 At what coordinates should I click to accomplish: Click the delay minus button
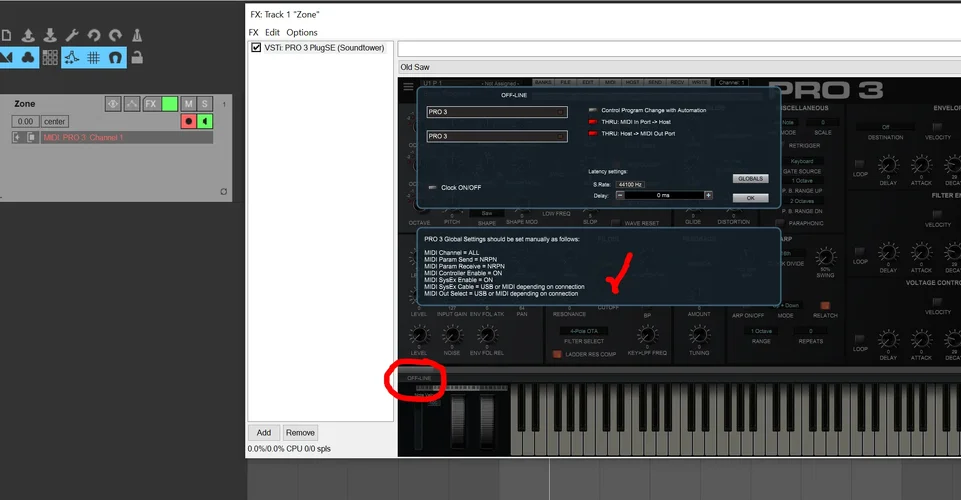tap(620, 195)
